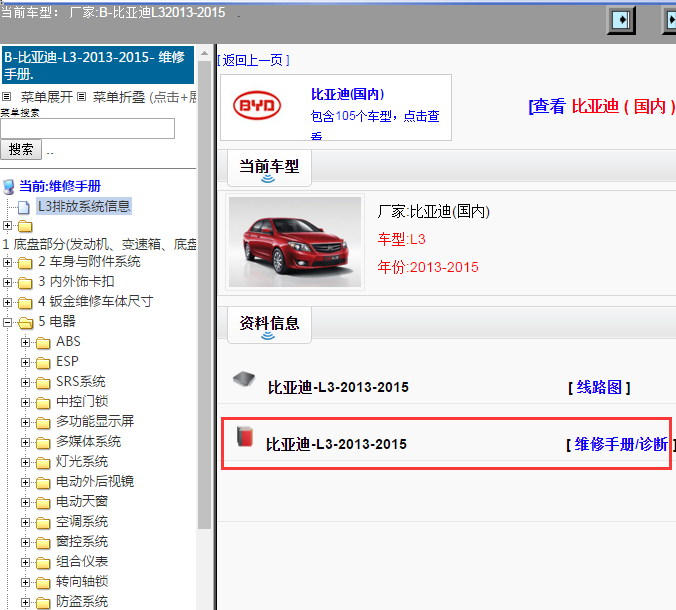Expand the 多功能显示屏 tree node
This screenshot has height=610, width=676.
[x=25, y=422]
